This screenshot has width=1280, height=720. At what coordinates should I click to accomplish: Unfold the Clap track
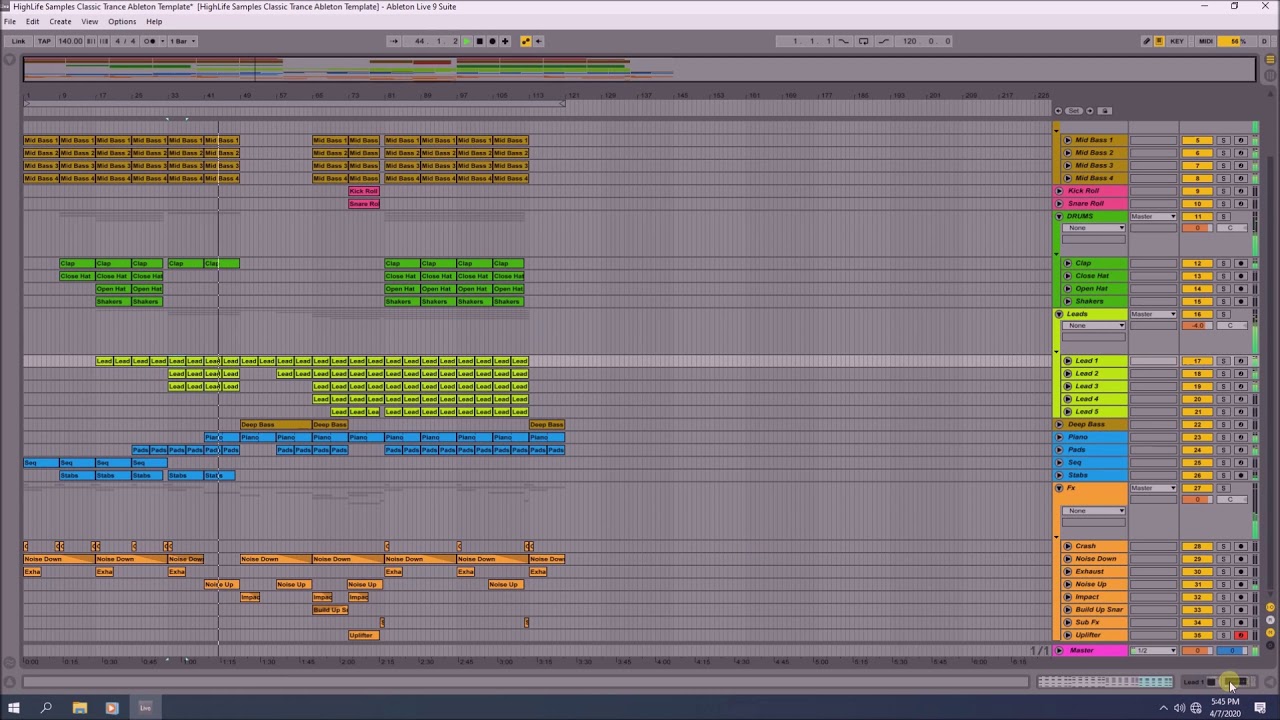pyautogui.click(x=1067, y=263)
